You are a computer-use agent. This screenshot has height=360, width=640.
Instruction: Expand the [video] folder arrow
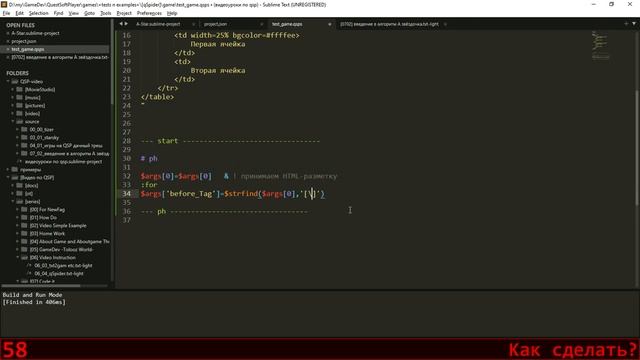[13, 113]
